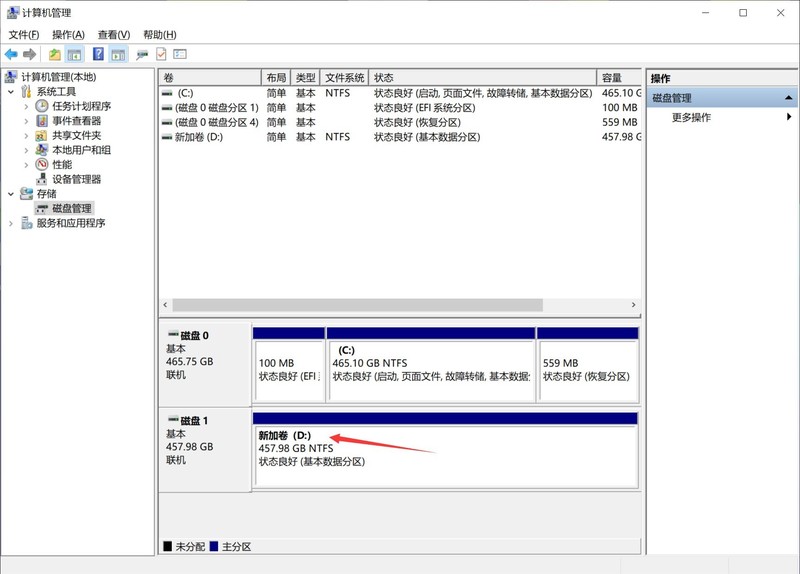
Task: Collapse the Storage tree node
Action: tap(11, 194)
